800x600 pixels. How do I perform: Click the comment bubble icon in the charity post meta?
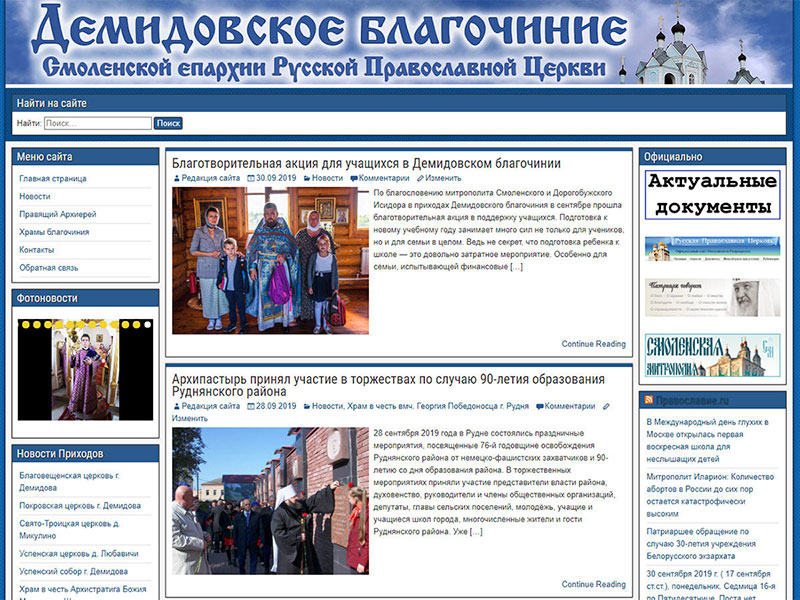pyautogui.click(x=354, y=179)
